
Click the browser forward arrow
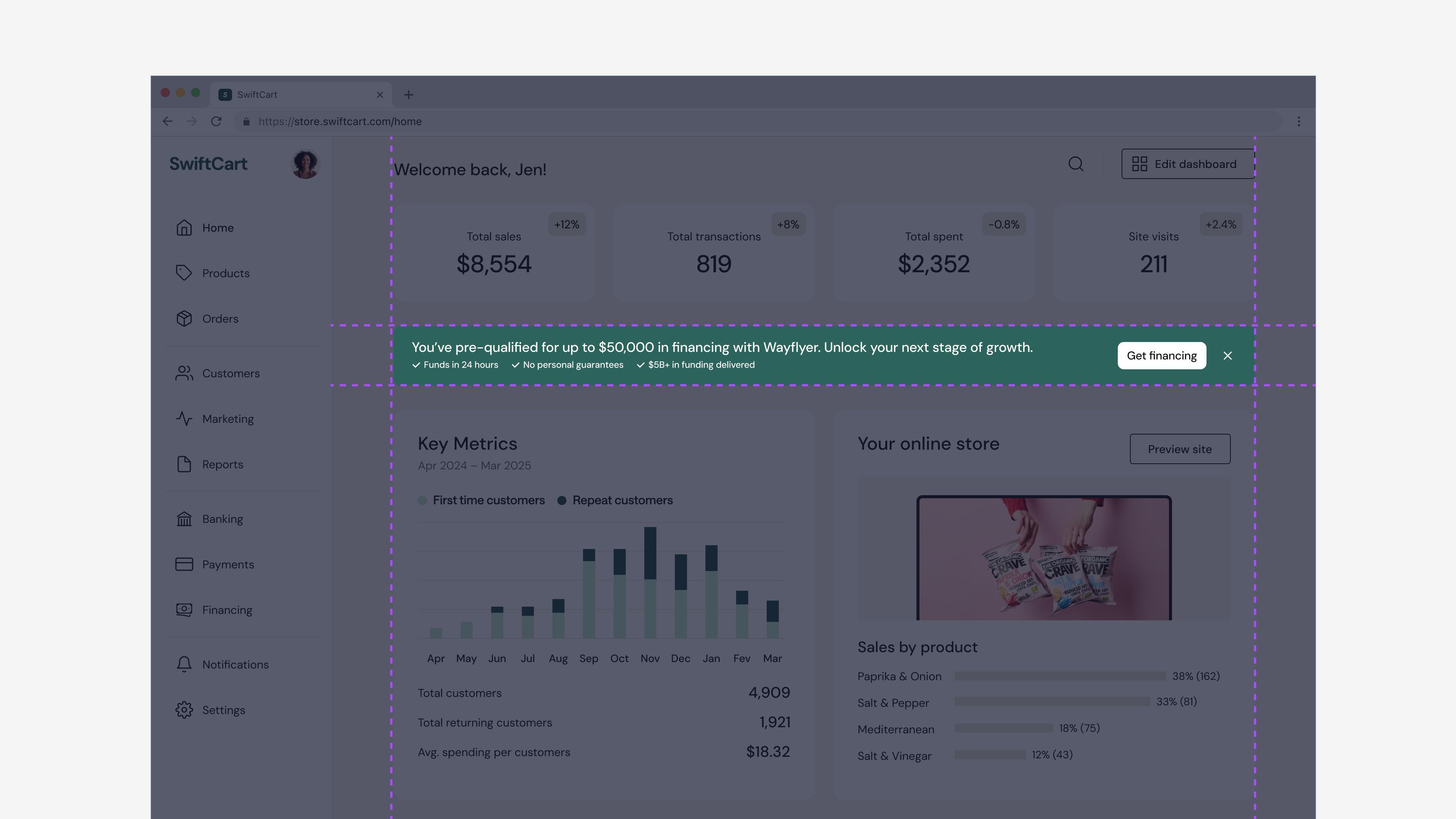coord(191,121)
